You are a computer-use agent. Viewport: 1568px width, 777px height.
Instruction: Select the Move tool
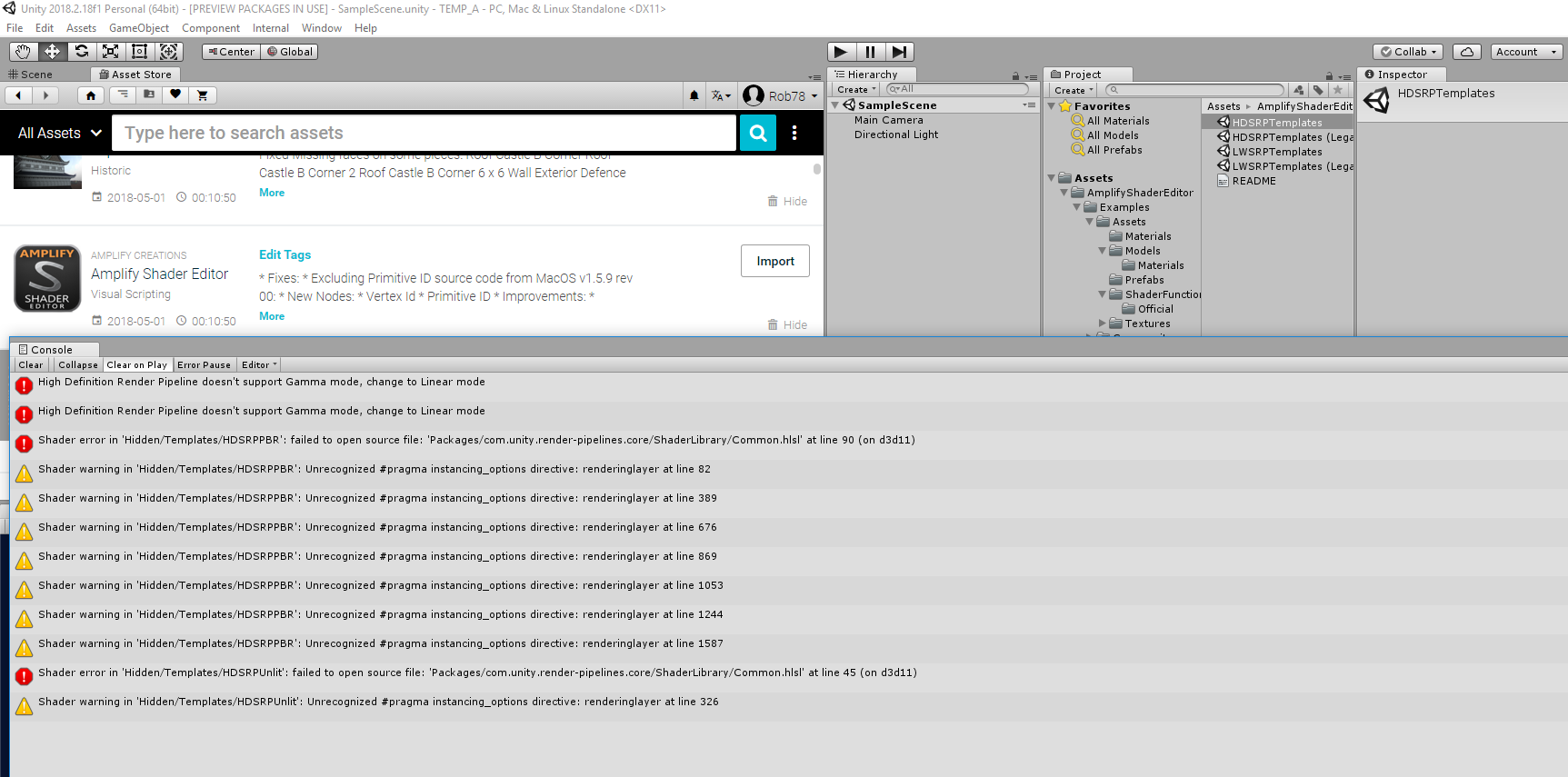click(x=52, y=52)
